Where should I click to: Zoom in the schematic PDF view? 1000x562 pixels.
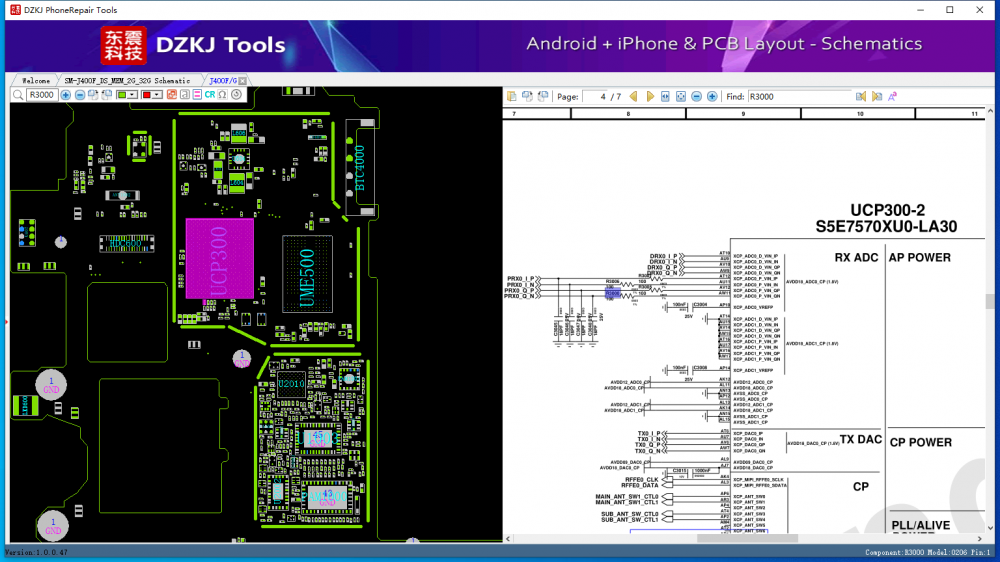click(x=712, y=97)
